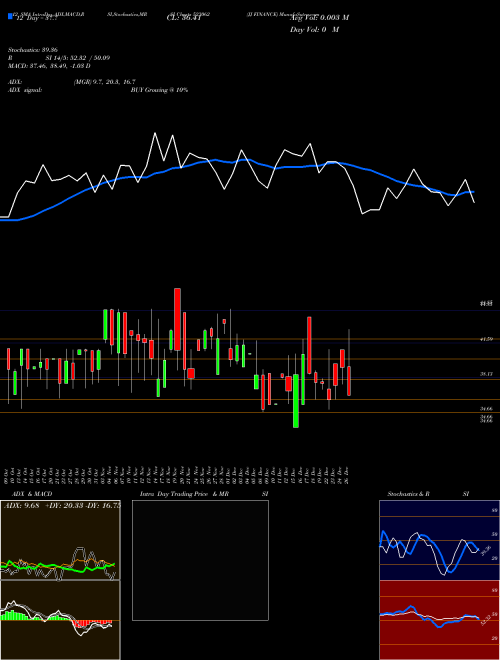Click the BUY Growing @ 10% signal text
500x660 pixels.
(x=159, y=90)
